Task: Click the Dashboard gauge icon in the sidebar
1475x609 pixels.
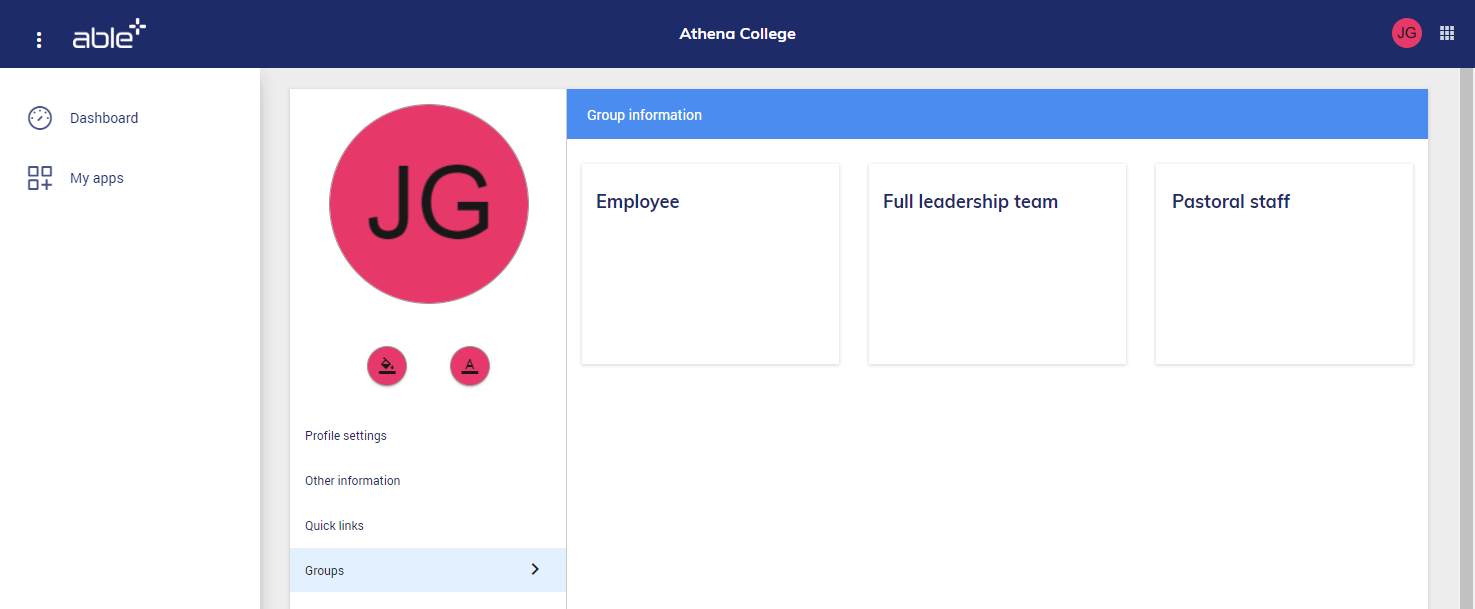Action: pos(40,118)
